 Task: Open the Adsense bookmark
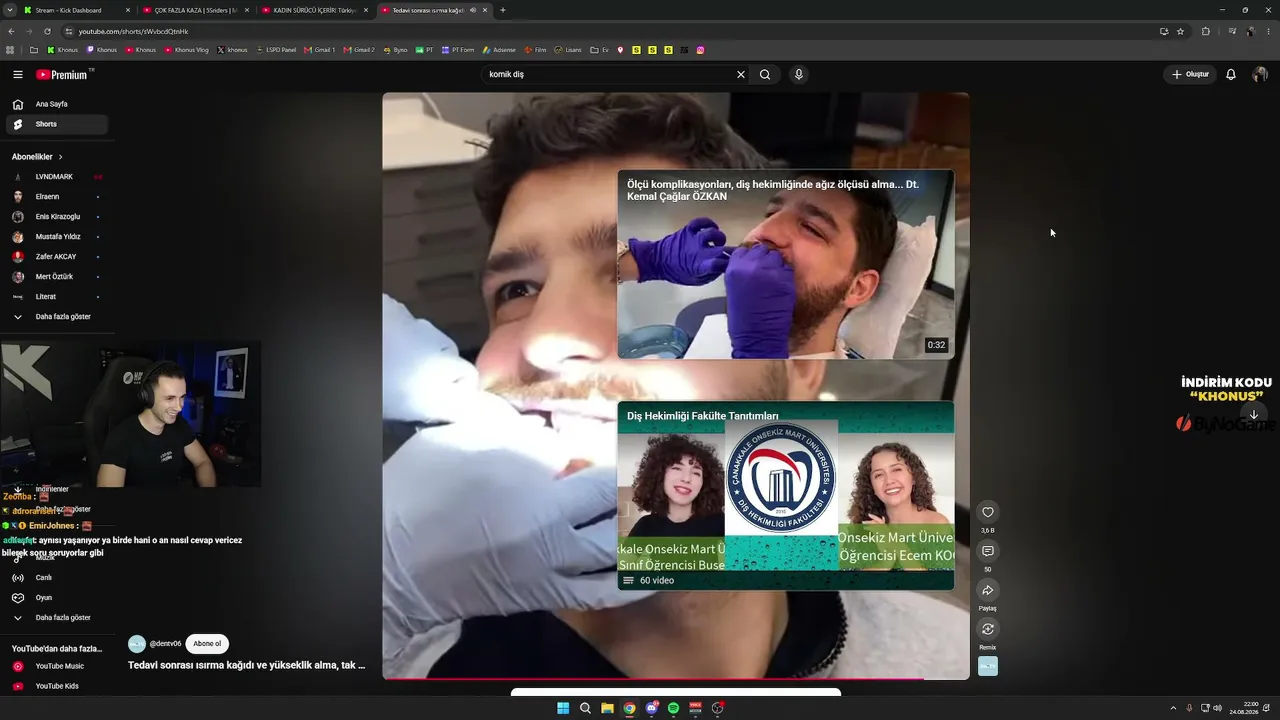497,50
